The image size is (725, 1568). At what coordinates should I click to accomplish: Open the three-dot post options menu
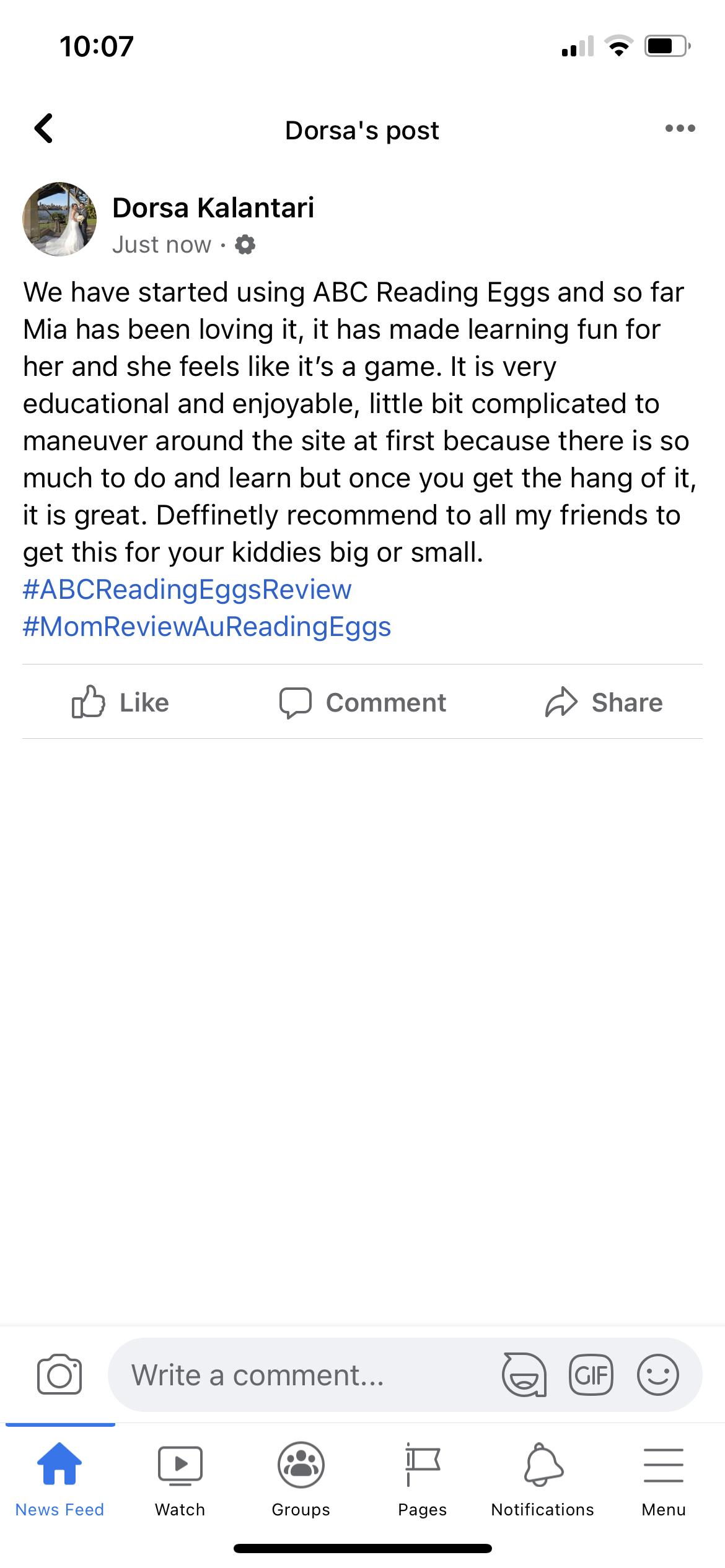(x=680, y=129)
